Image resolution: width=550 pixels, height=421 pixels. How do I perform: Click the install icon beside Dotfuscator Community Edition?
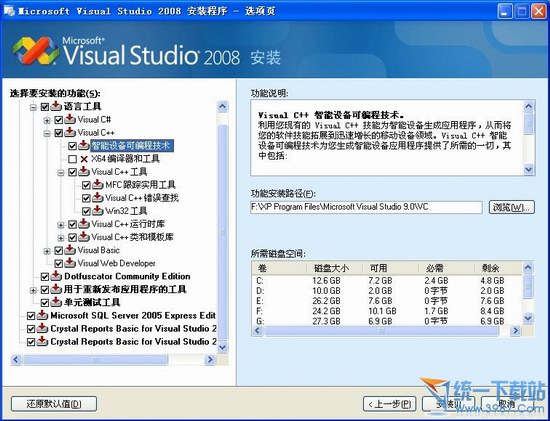pyautogui.click(x=56, y=276)
